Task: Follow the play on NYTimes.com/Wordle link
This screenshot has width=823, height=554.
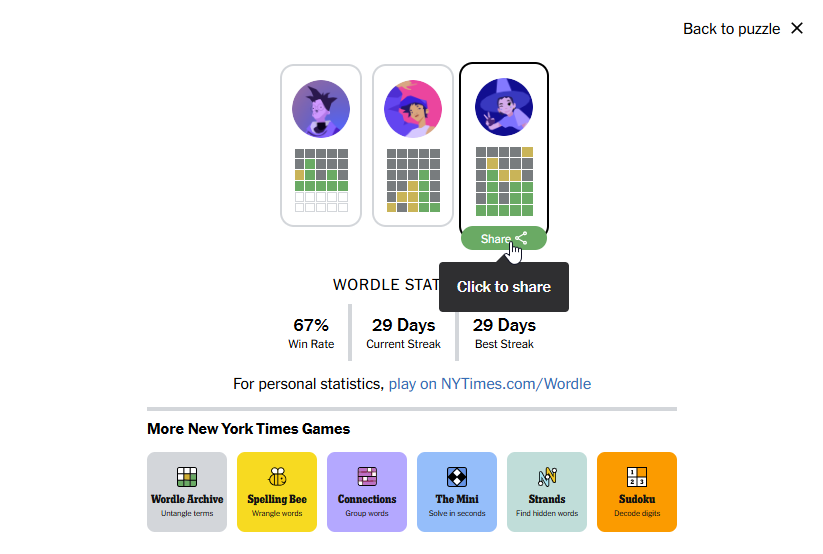Action: click(x=490, y=384)
